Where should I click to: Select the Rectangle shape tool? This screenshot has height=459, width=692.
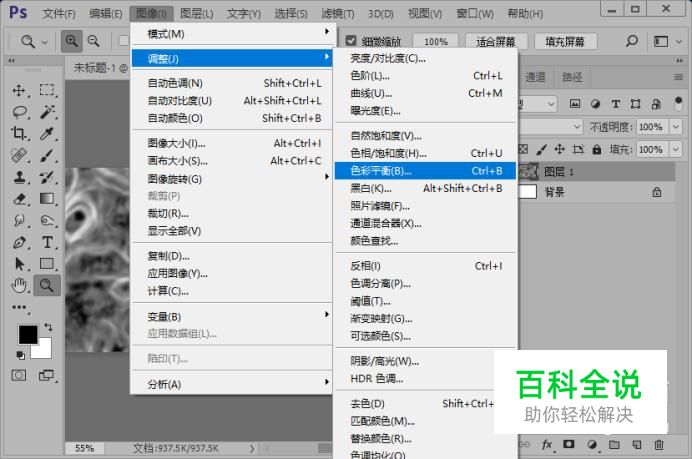47,264
